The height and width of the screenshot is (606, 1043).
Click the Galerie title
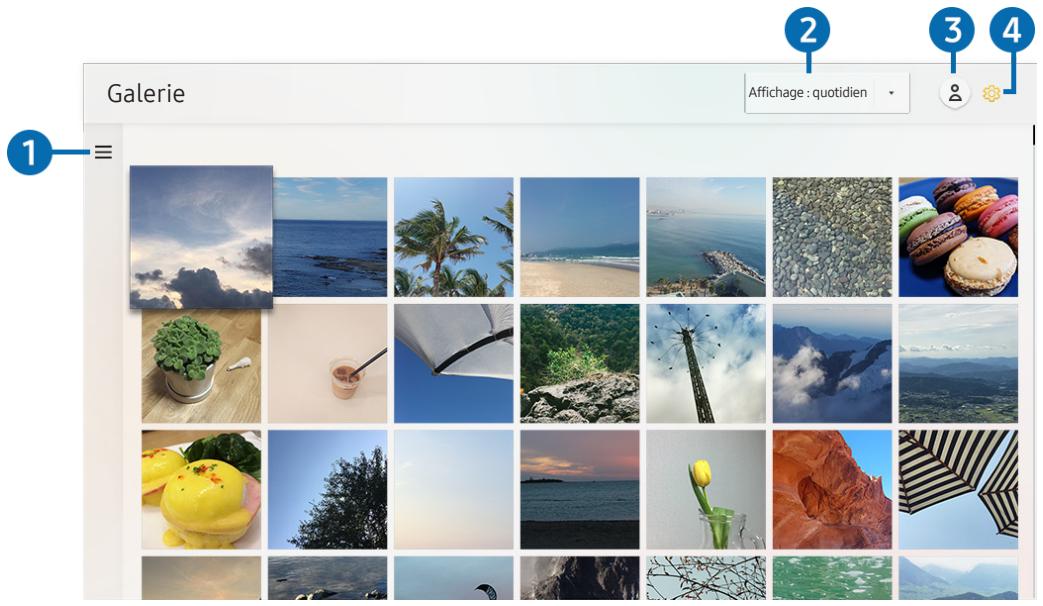point(146,93)
